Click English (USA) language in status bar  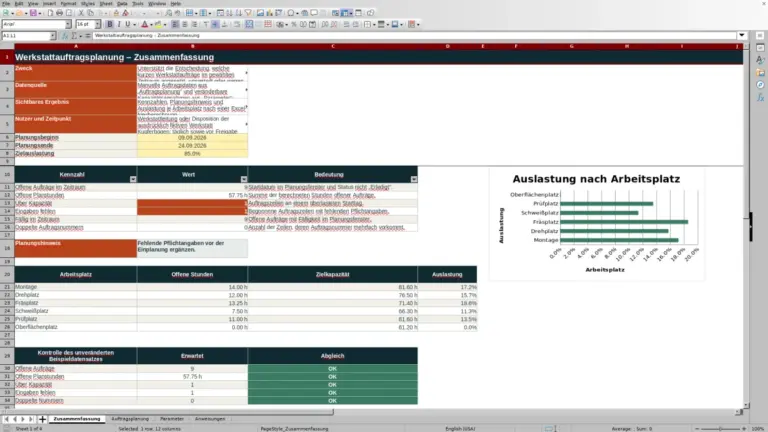click(460, 429)
